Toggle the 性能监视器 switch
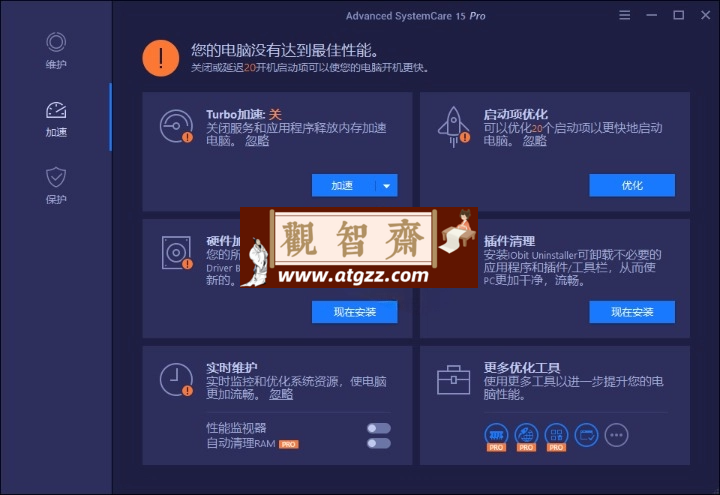Image resolution: width=720 pixels, height=495 pixels. tap(379, 428)
